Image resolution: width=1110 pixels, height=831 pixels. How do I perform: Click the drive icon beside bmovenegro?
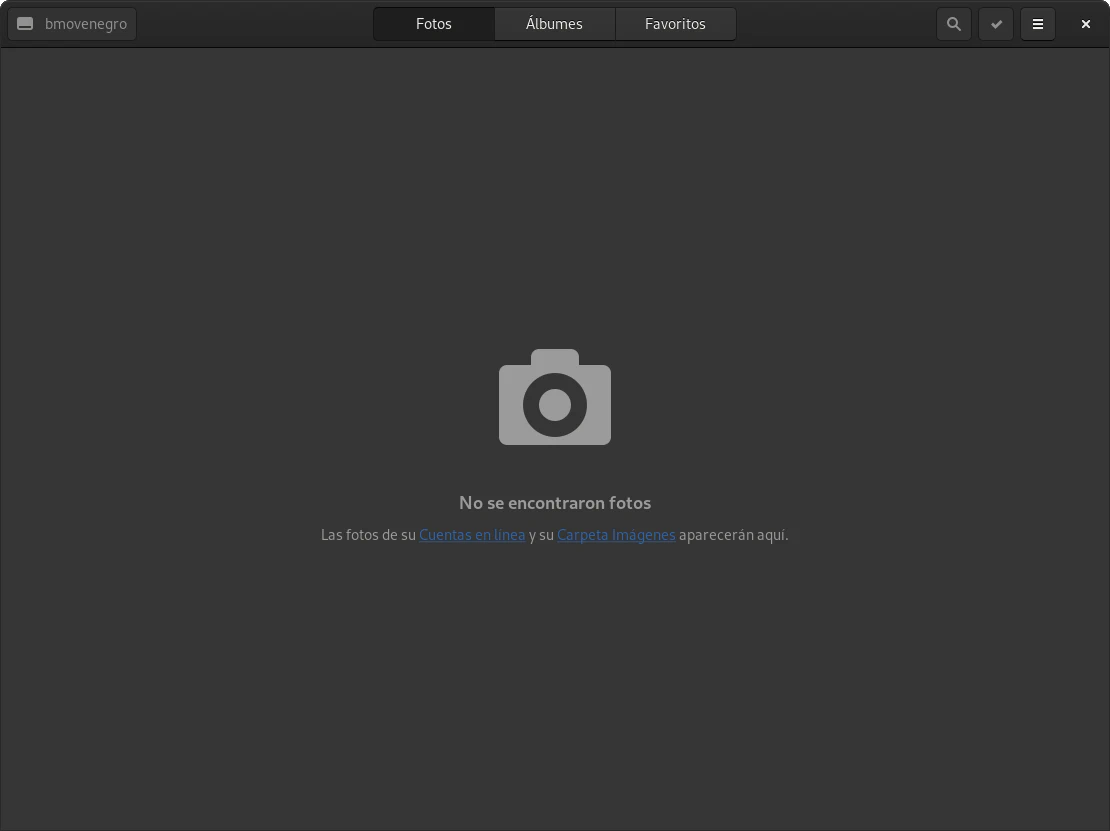pos(26,24)
